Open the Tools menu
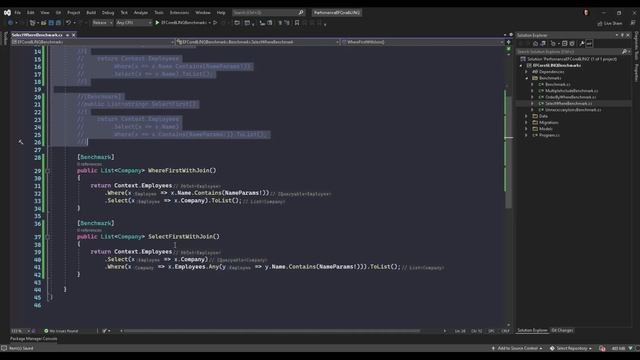Viewport: 640px width, 360px height. 159,13
